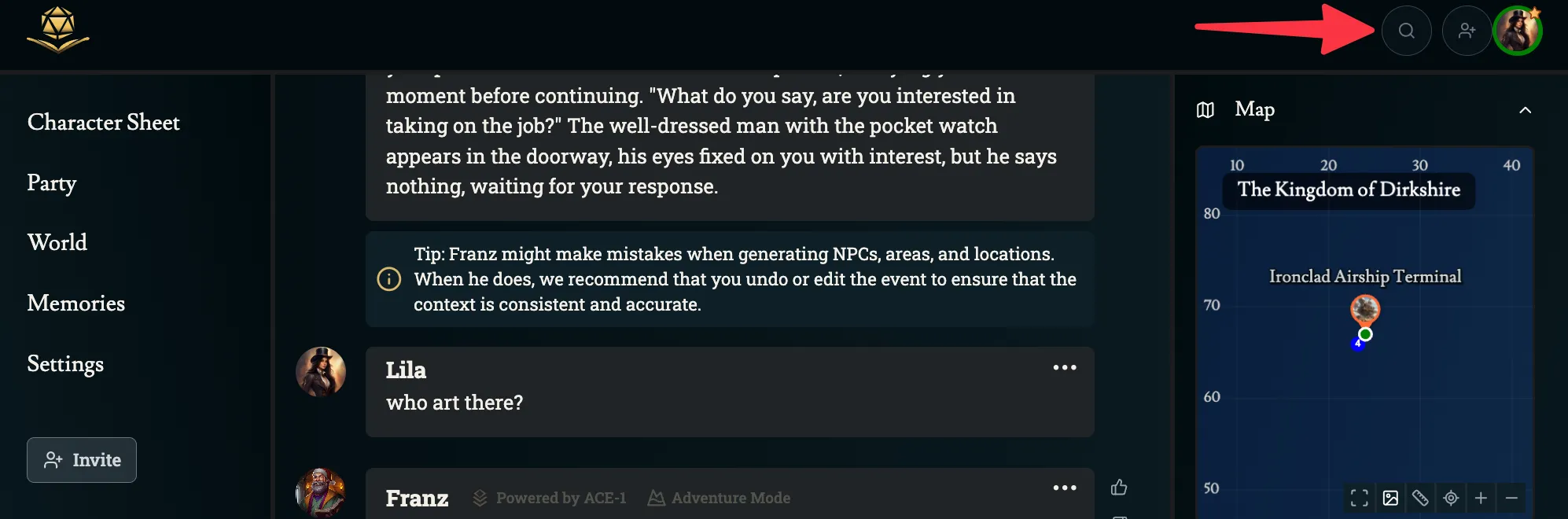Open the Character Sheet page
The image size is (1568, 519).
tap(103, 123)
